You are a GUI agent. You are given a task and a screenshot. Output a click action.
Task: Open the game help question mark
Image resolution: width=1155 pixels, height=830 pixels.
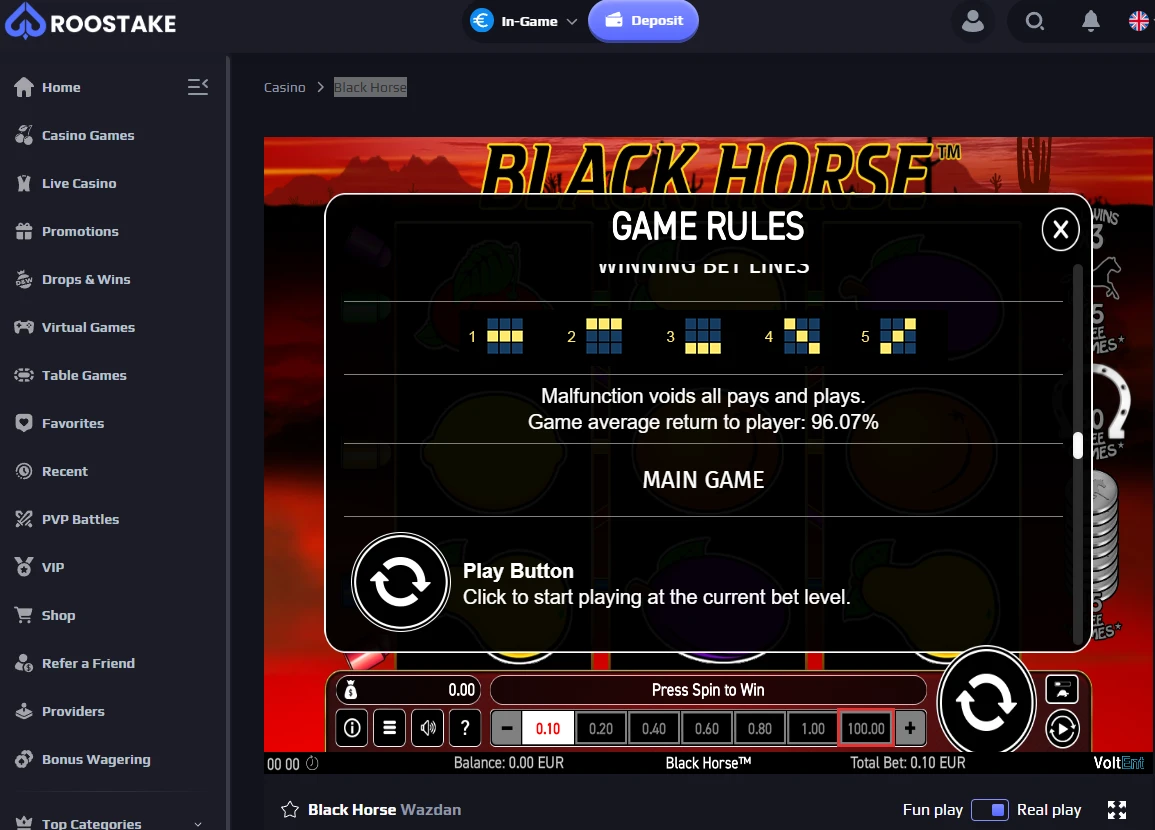coord(465,728)
